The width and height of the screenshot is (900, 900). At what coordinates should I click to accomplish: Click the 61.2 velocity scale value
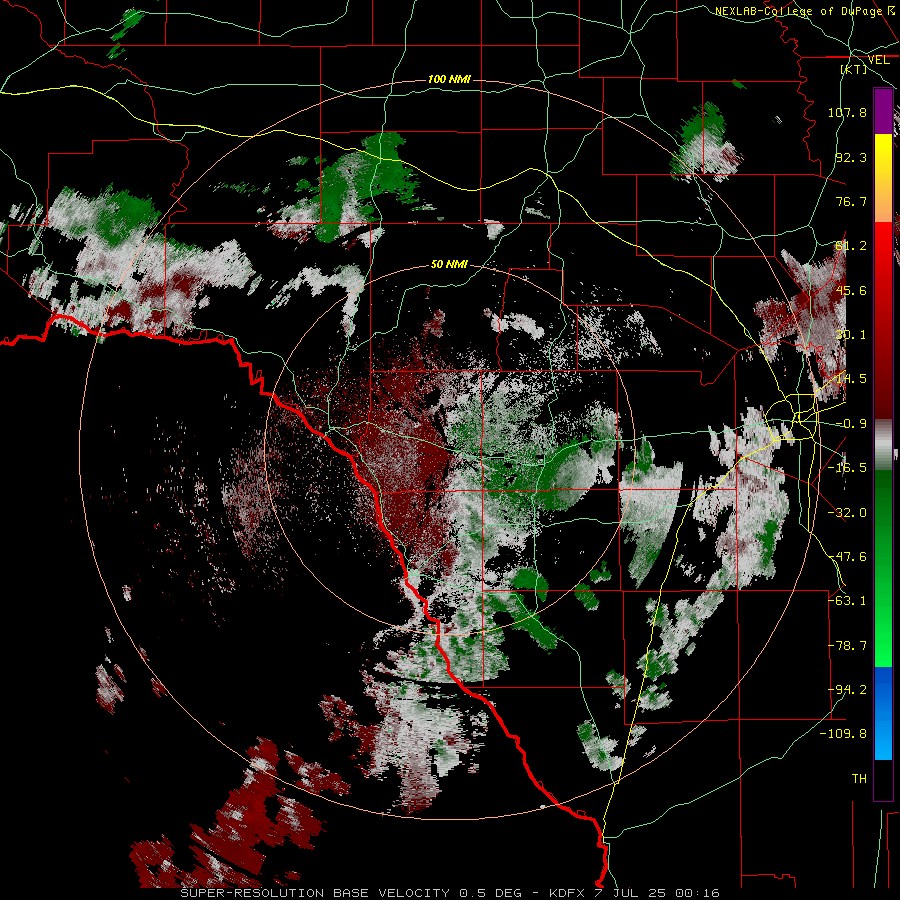pos(851,246)
